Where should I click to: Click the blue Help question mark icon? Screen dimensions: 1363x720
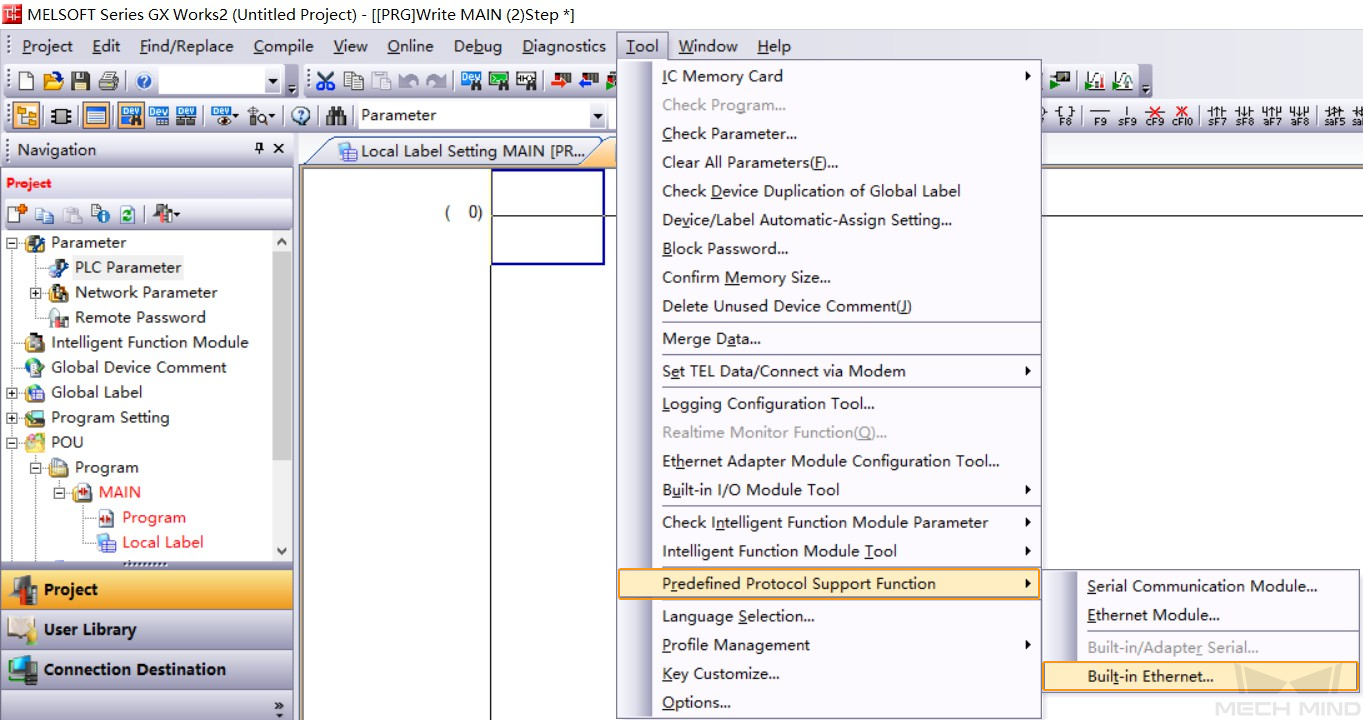pos(144,81)
